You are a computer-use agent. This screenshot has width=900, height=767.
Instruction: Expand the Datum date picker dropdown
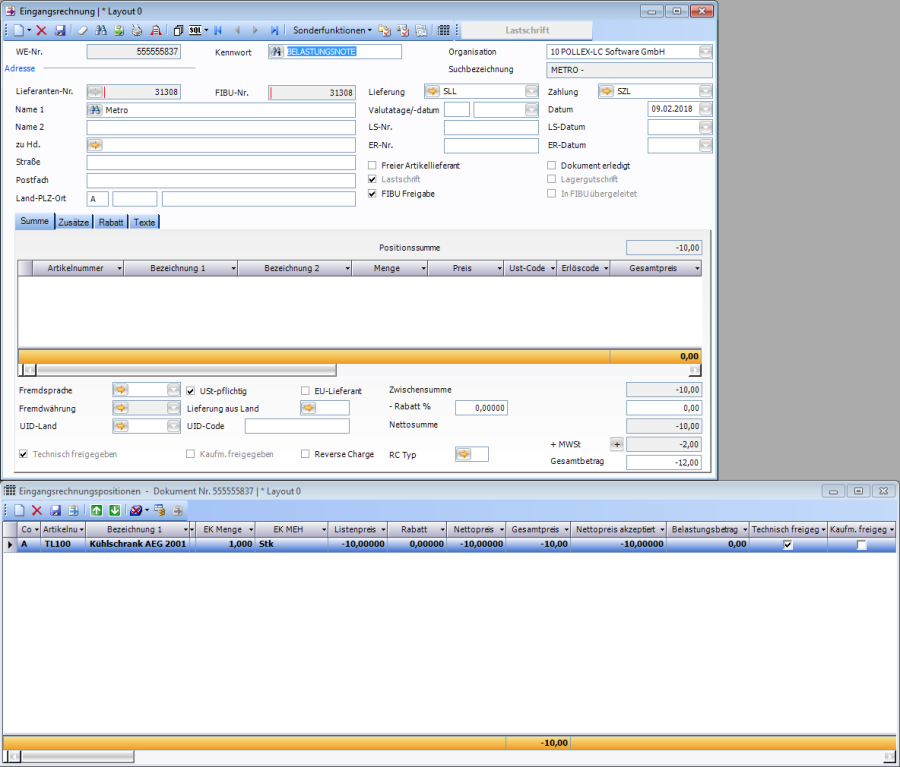[705, 109]
